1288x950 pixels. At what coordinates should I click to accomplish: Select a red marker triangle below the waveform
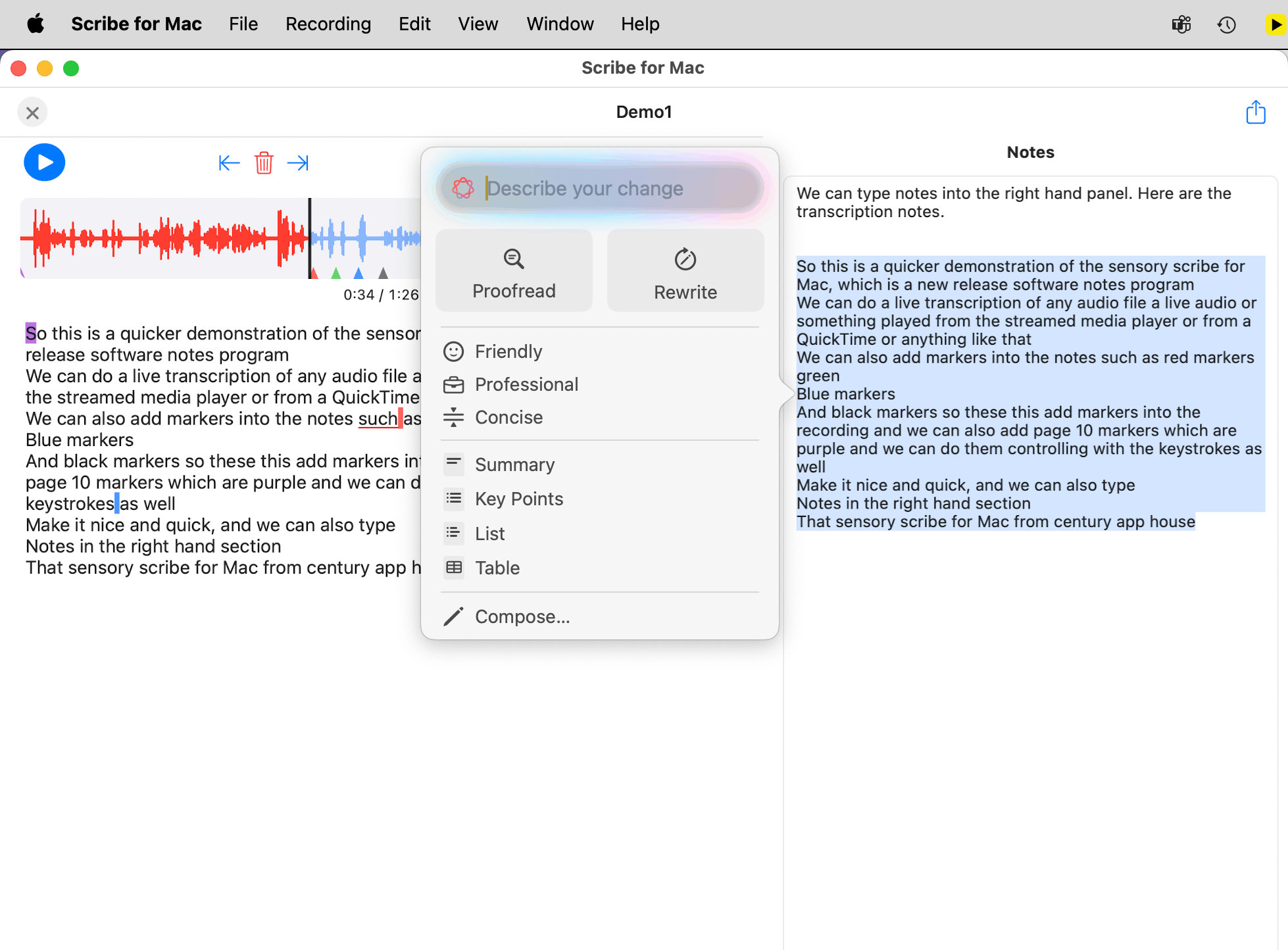tap(316, 273)
